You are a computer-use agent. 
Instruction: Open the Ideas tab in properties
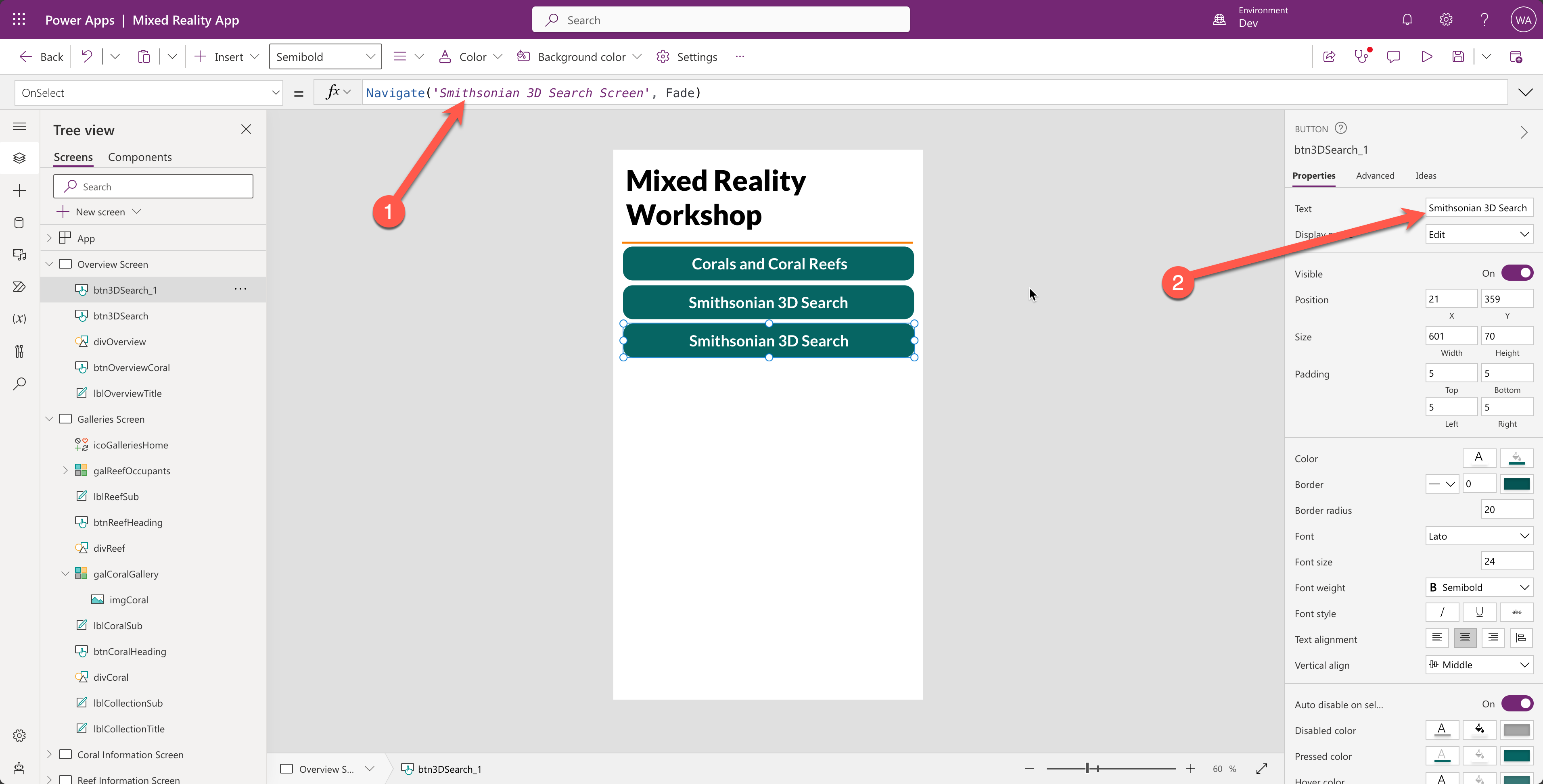pos(1426,175)
